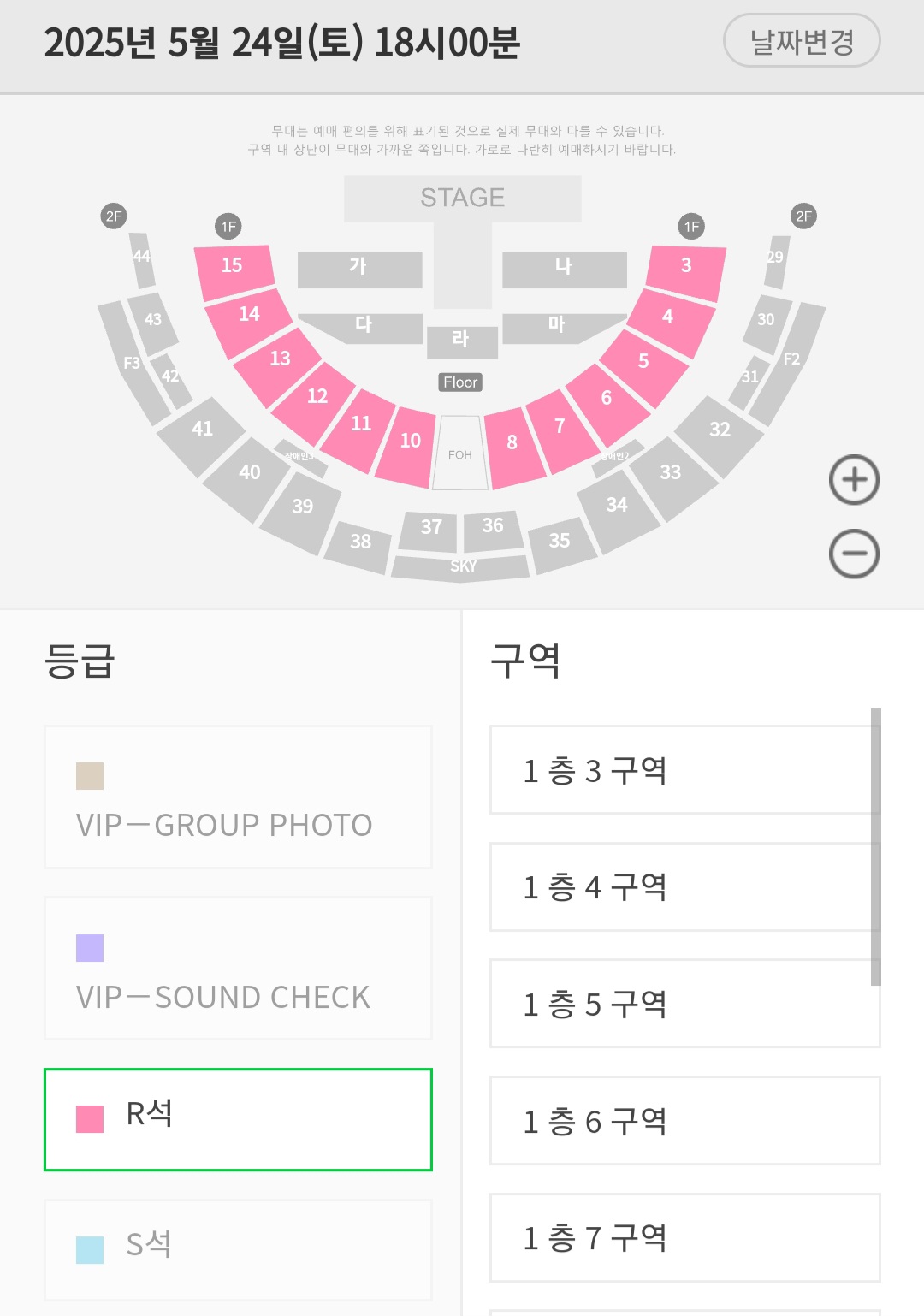924x1316 pixels.
Task: Choose the VIP-GROUP PHOTO grade
Action: [x=238, y=797]
